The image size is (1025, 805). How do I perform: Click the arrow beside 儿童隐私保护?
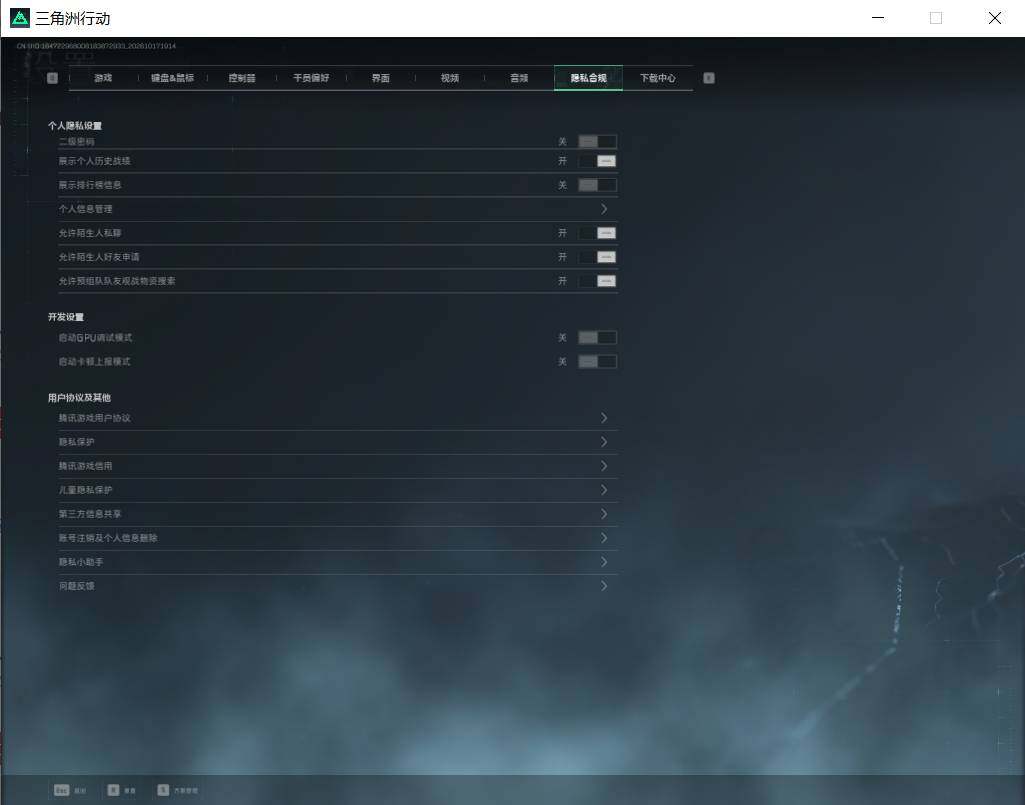pyautogui.click(x=604, y=490)
